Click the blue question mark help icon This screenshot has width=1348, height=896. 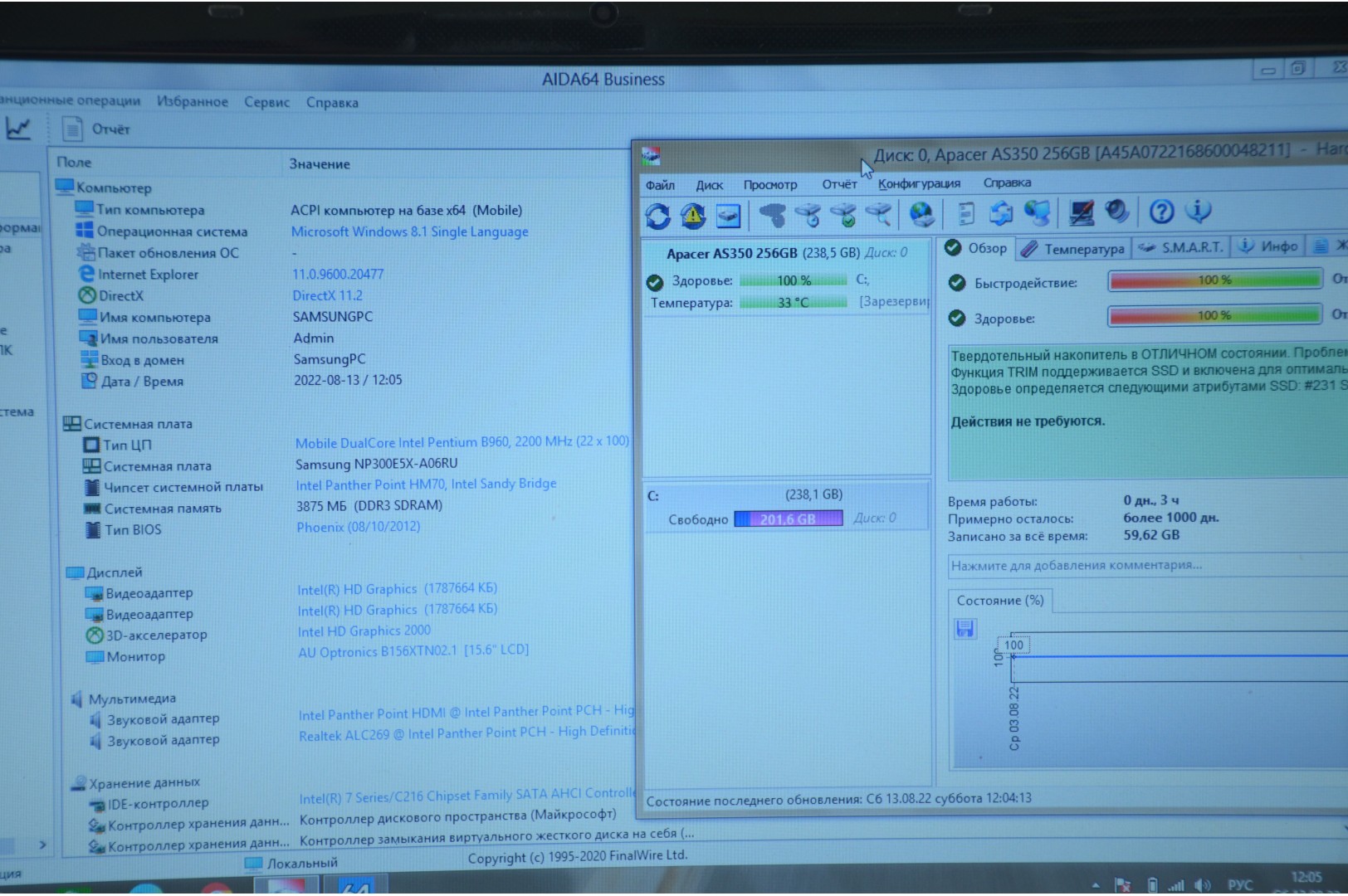[1161, 212]
